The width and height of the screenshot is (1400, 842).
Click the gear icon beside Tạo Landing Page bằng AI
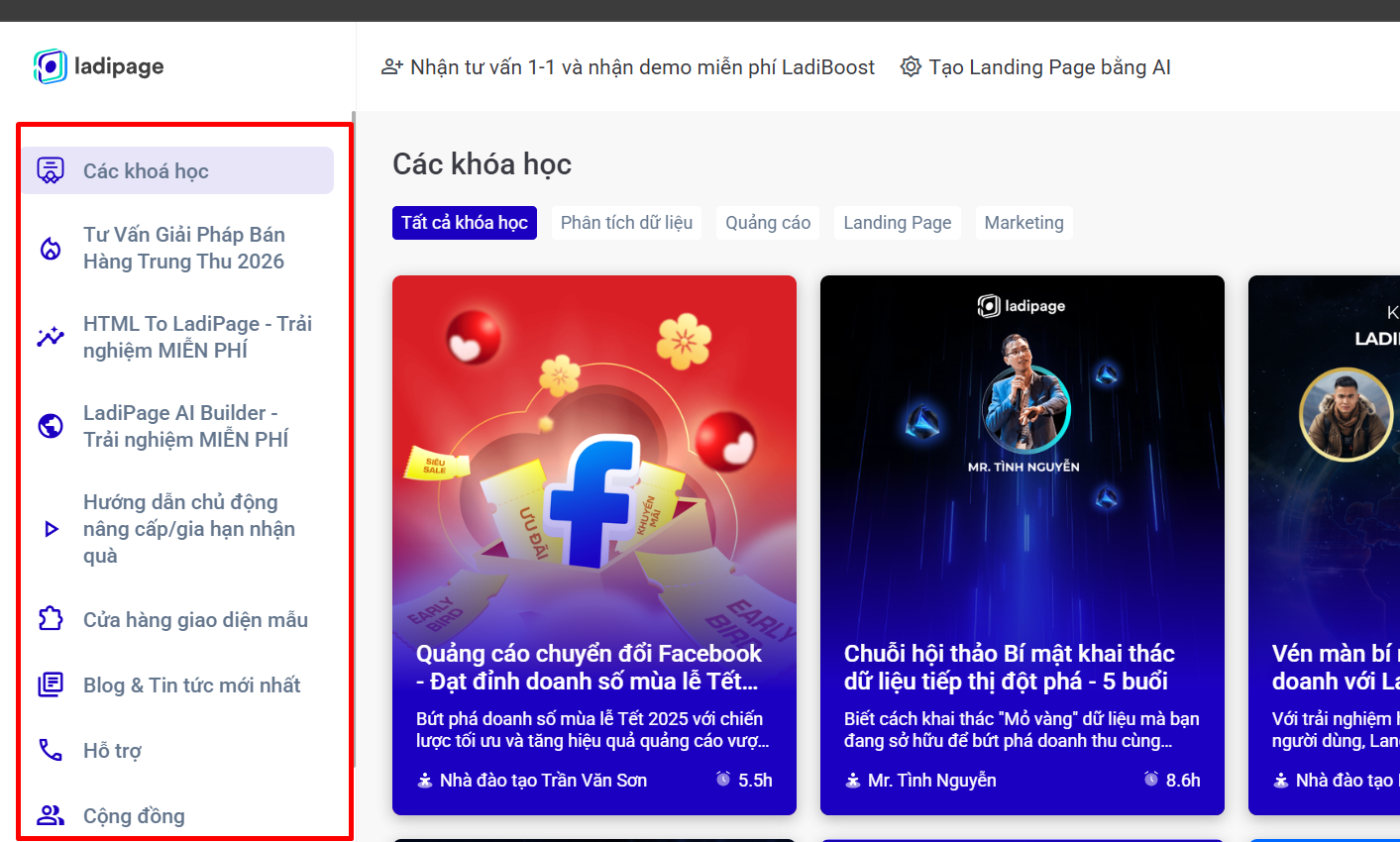coord(911,67)
